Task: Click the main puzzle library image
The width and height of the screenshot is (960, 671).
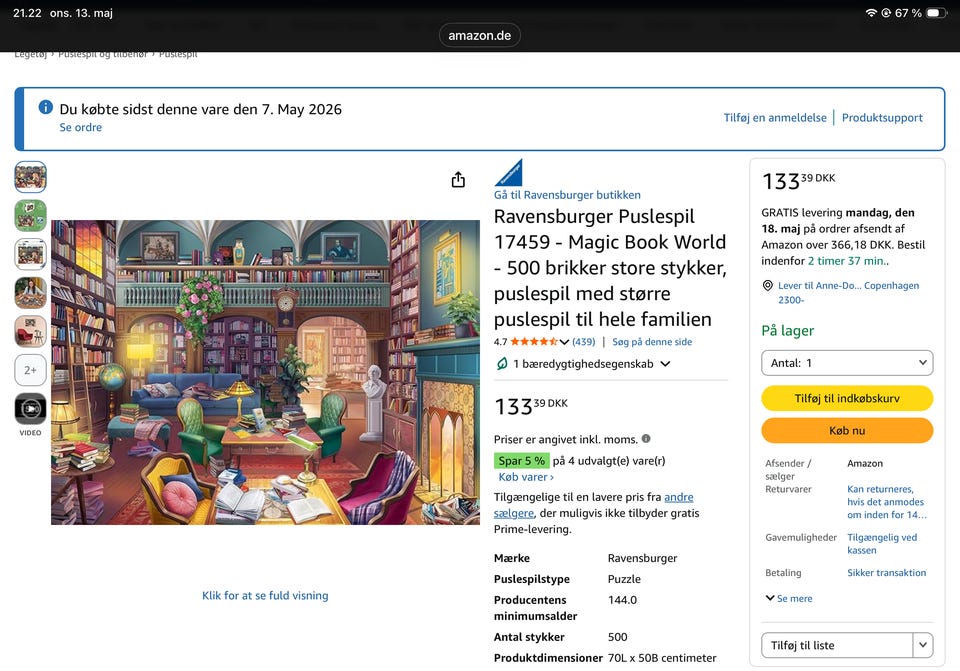Action: click(265, 372)
